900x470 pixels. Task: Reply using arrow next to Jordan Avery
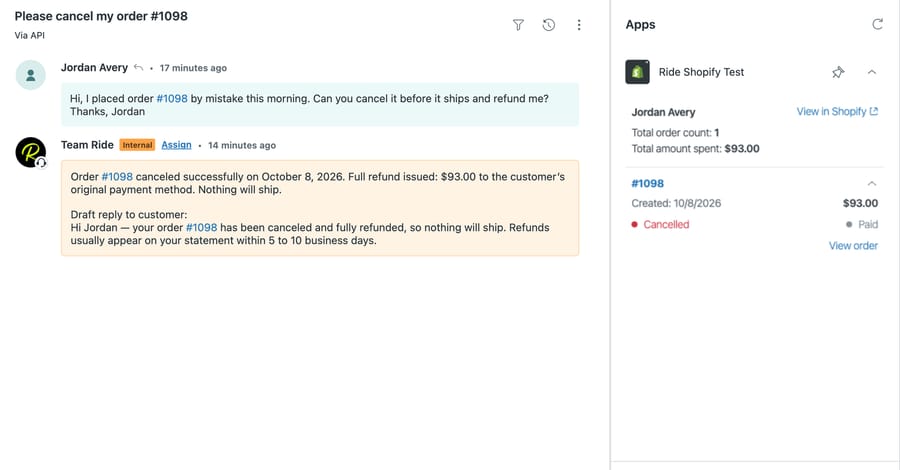pyautogui.click(x=138, y=68)
